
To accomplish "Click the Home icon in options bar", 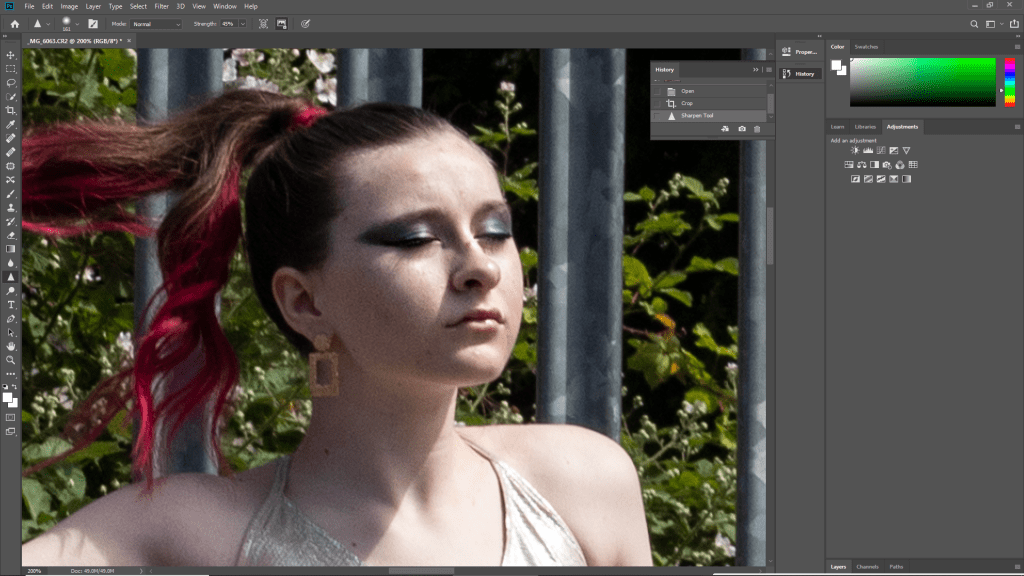I will (x=13, y=23).
